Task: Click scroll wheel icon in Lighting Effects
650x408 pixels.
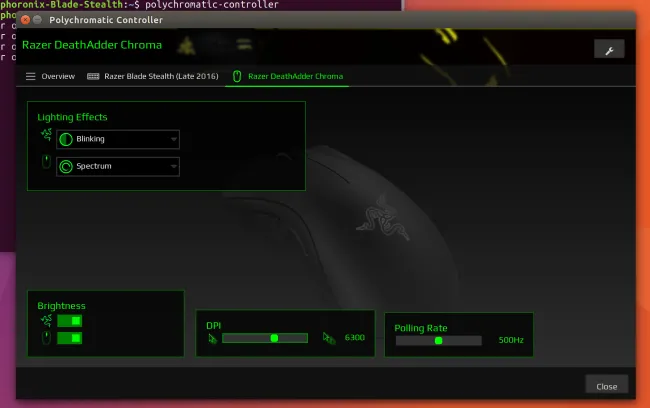Action: tap(46, 162)
